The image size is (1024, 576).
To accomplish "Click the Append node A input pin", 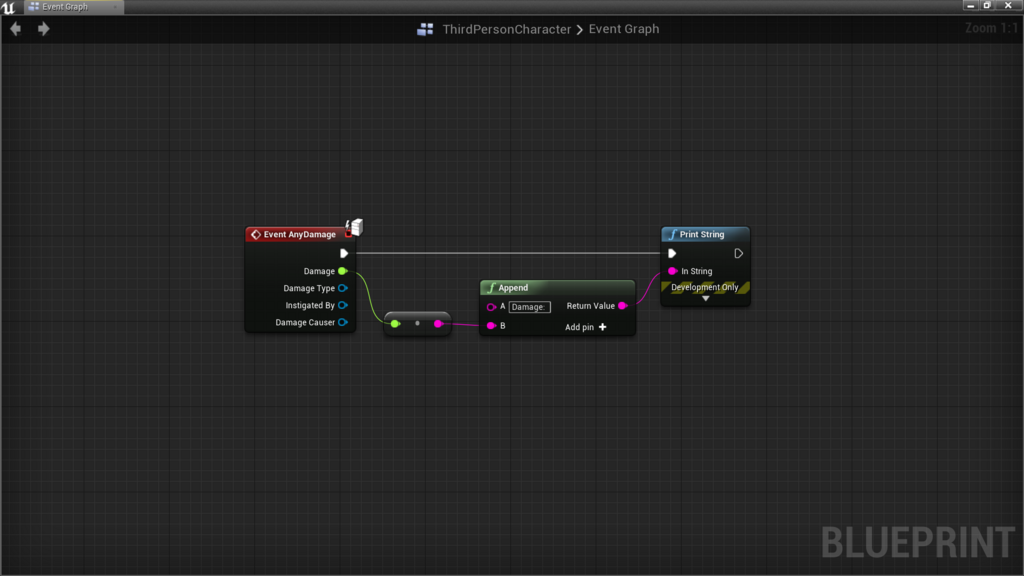I will pyautogui.click(x=491, y=307).
